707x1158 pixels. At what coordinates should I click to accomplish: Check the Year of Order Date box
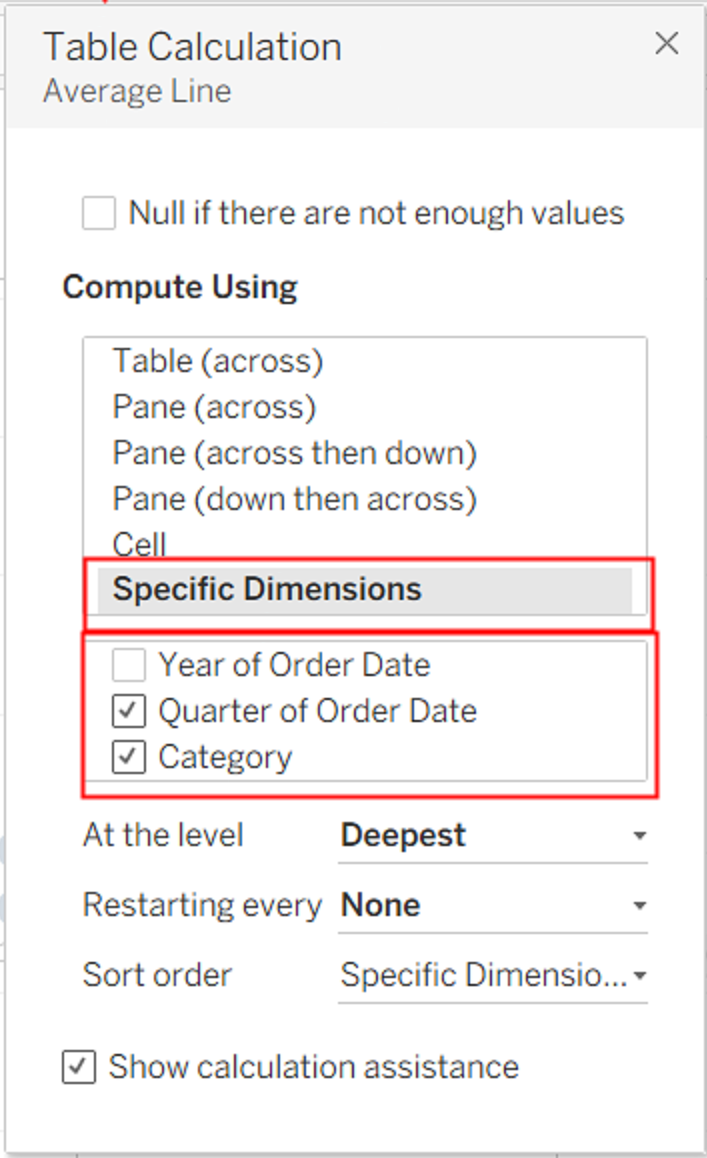(129, 665)
